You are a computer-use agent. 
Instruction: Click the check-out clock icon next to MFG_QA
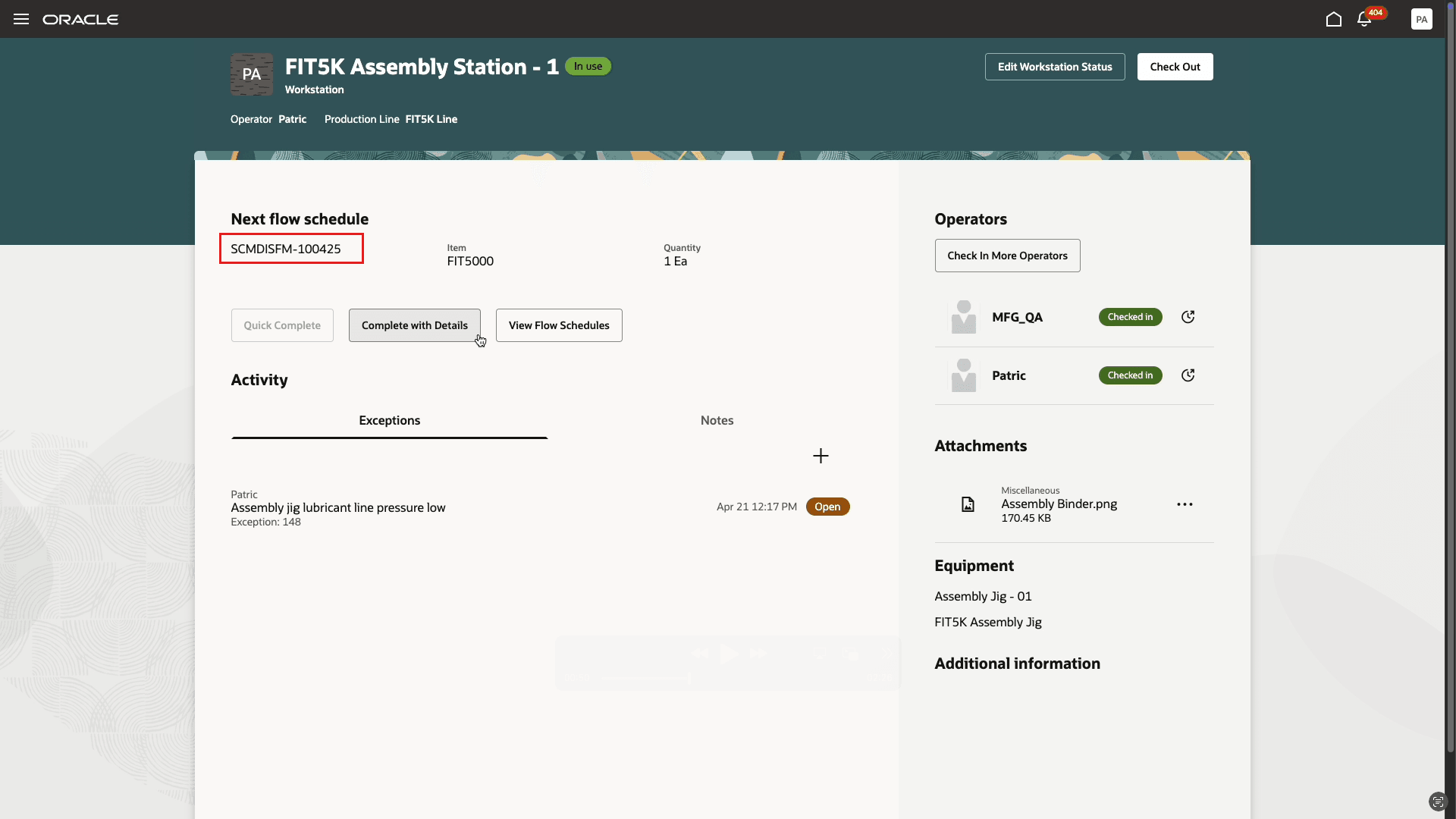tap(1188, 316)
